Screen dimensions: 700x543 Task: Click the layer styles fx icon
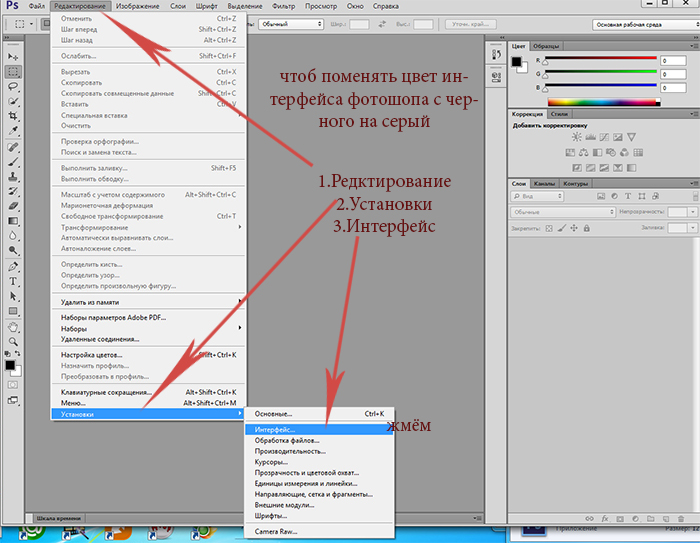(605, 519)
